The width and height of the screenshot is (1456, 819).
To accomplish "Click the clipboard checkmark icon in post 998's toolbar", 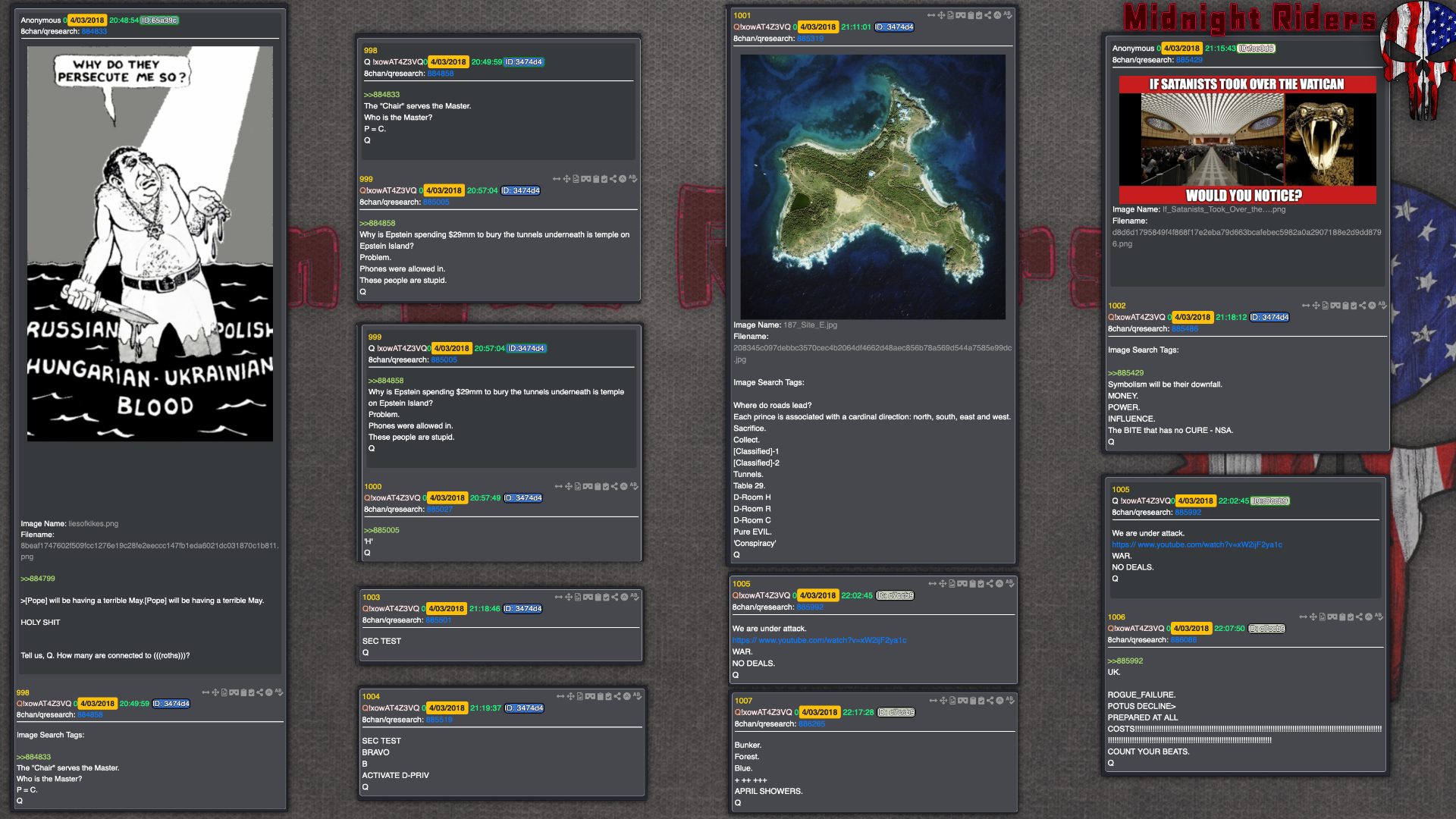I will (252, 692).
